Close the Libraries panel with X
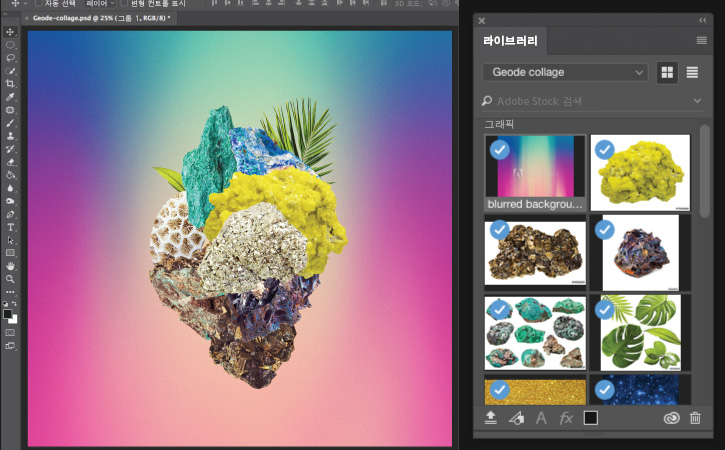 (x=482, y=21)
